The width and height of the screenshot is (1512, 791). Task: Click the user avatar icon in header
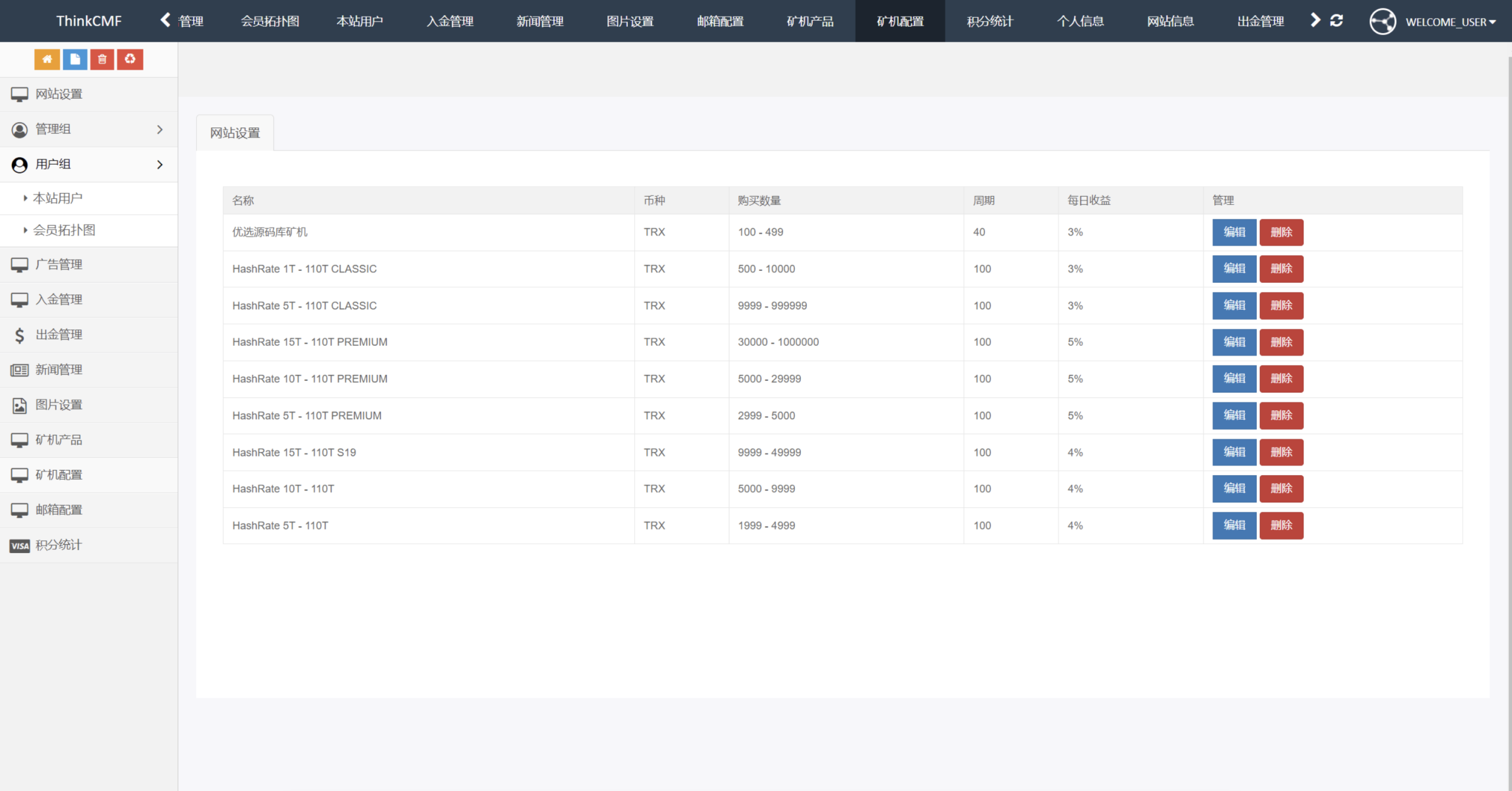click(x=1383, y=21)
